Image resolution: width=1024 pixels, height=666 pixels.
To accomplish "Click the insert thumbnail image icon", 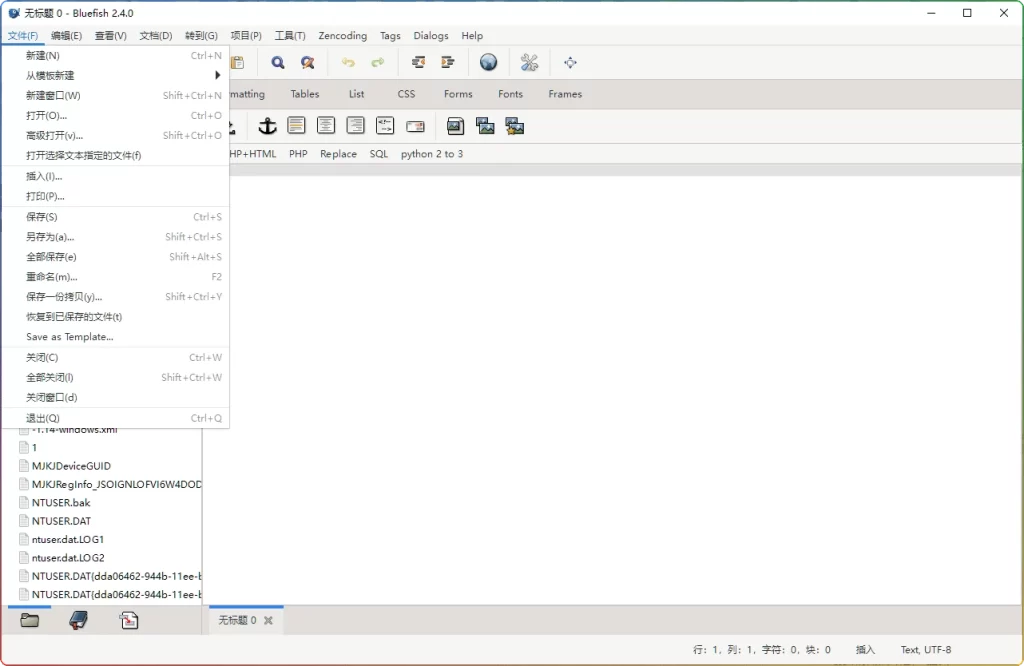I will [x=485, y=126].
